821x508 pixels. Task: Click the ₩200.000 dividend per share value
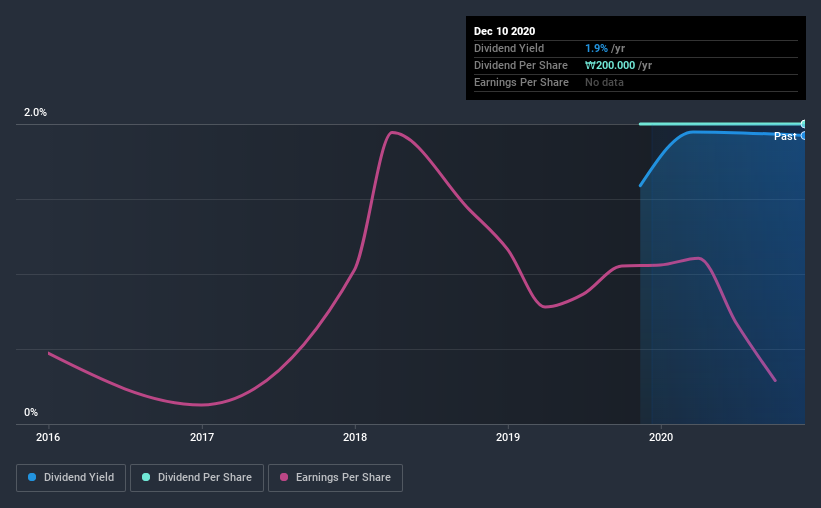click(x=610, y=65)
